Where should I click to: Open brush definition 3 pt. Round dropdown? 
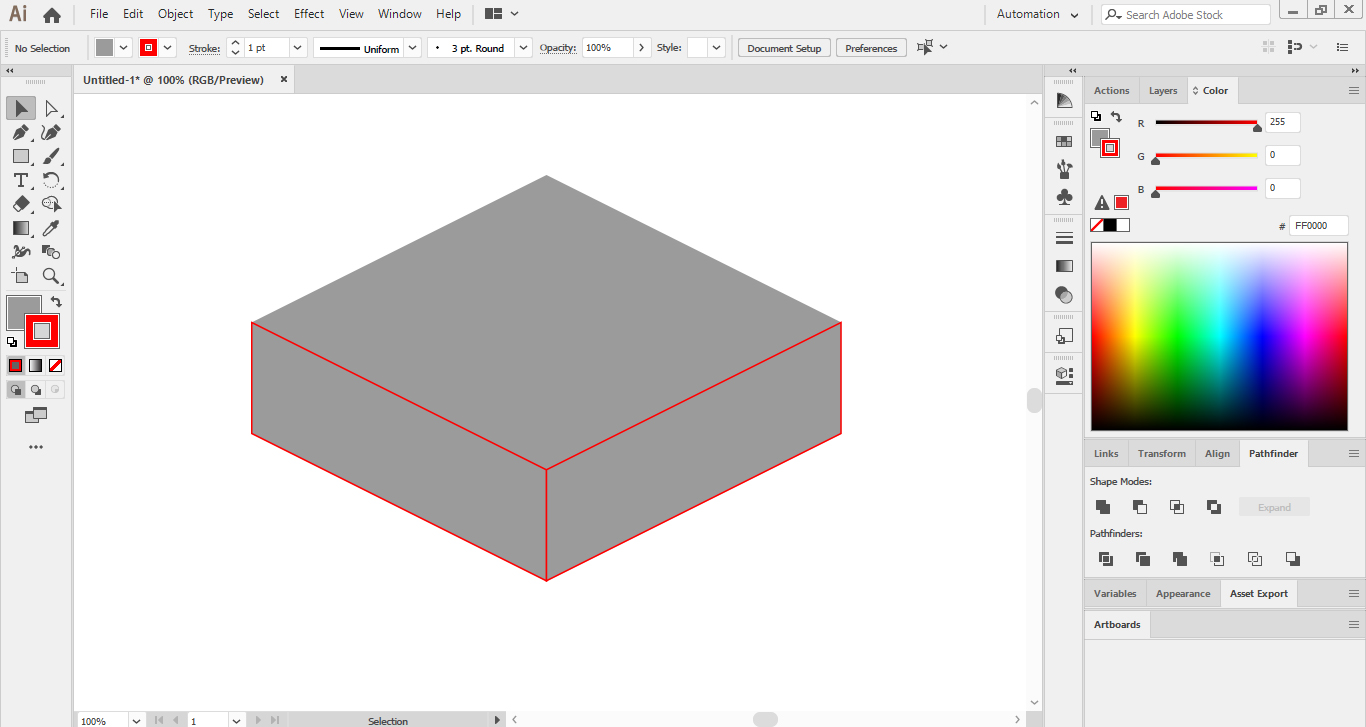tap(523, 47)
